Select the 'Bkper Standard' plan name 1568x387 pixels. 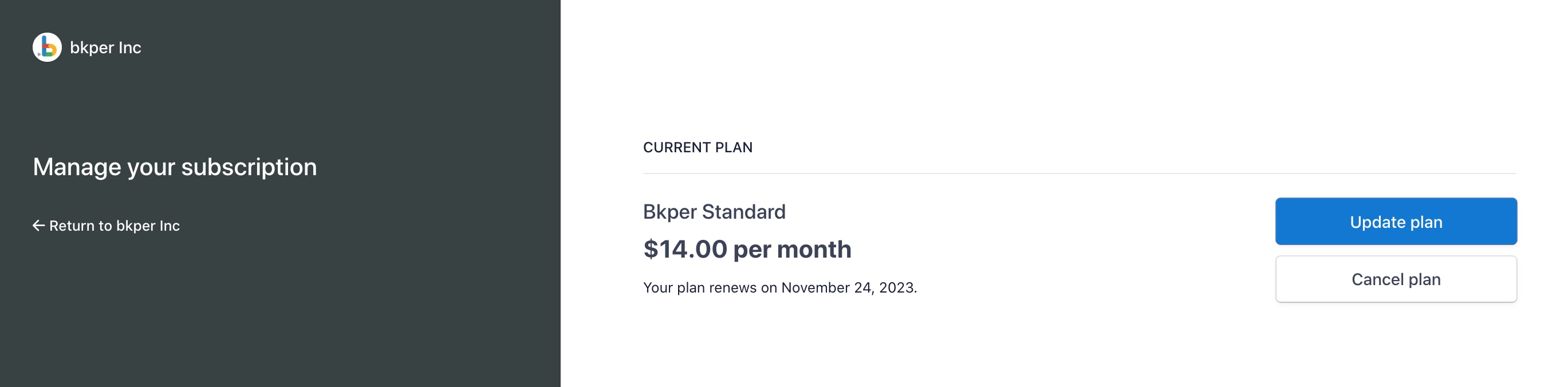click(x=715, y=212)
